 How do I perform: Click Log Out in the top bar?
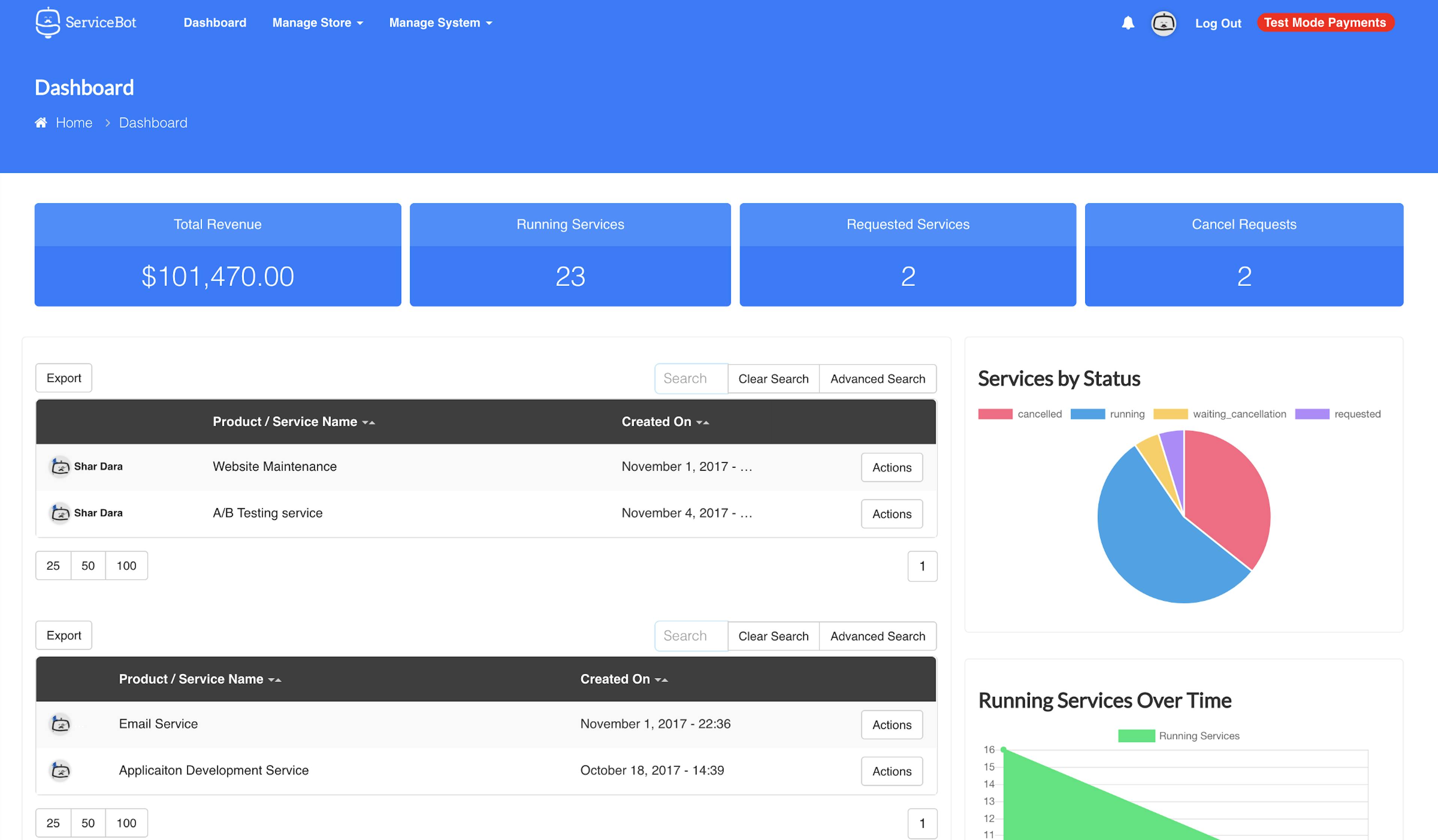1218,23
